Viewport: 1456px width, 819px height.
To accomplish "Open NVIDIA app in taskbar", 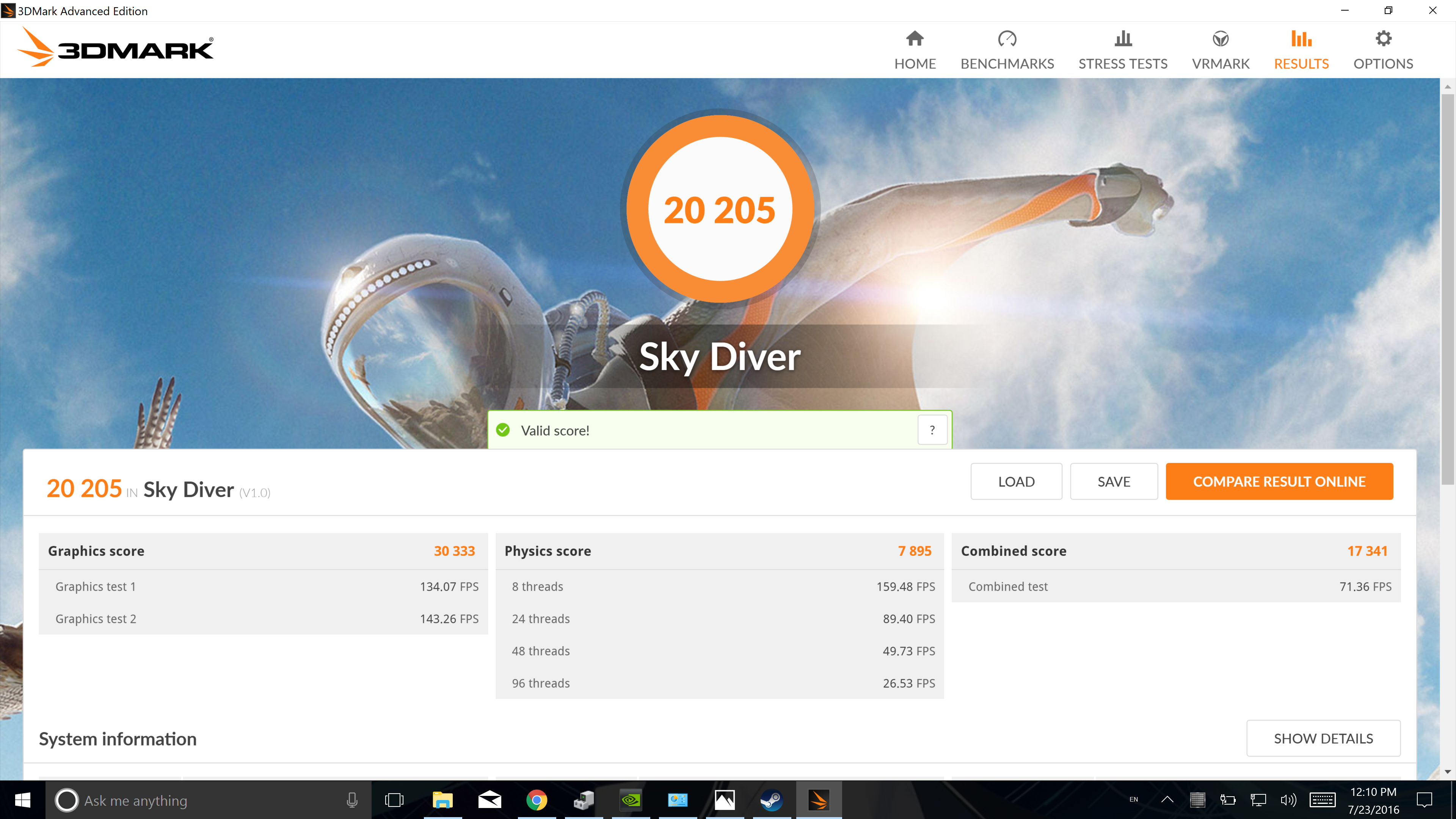I will (630, 800).
